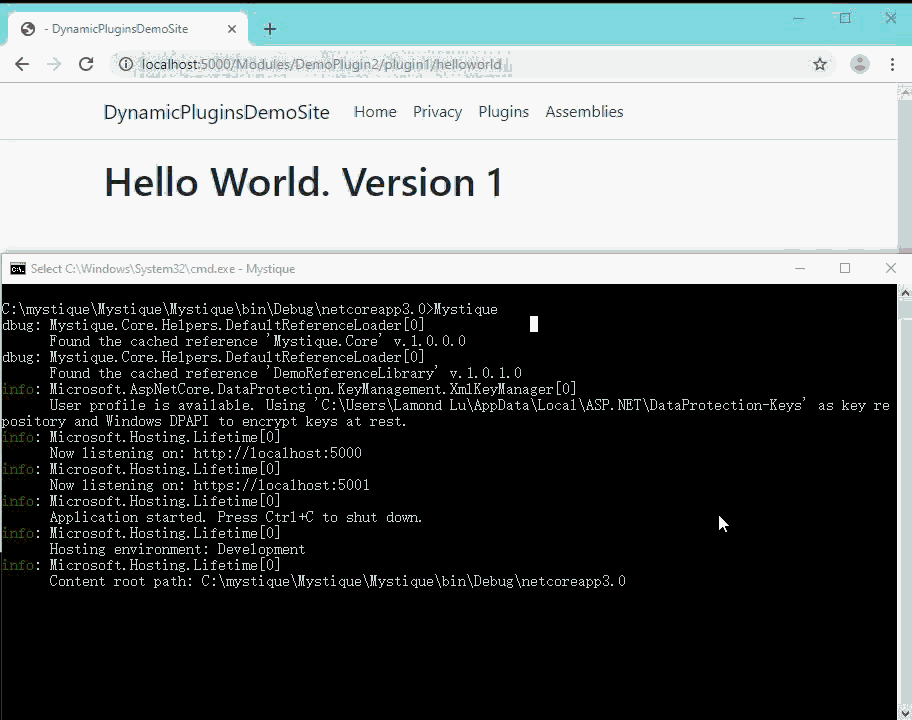Click the console vertical scrollbar

(904, 500)
